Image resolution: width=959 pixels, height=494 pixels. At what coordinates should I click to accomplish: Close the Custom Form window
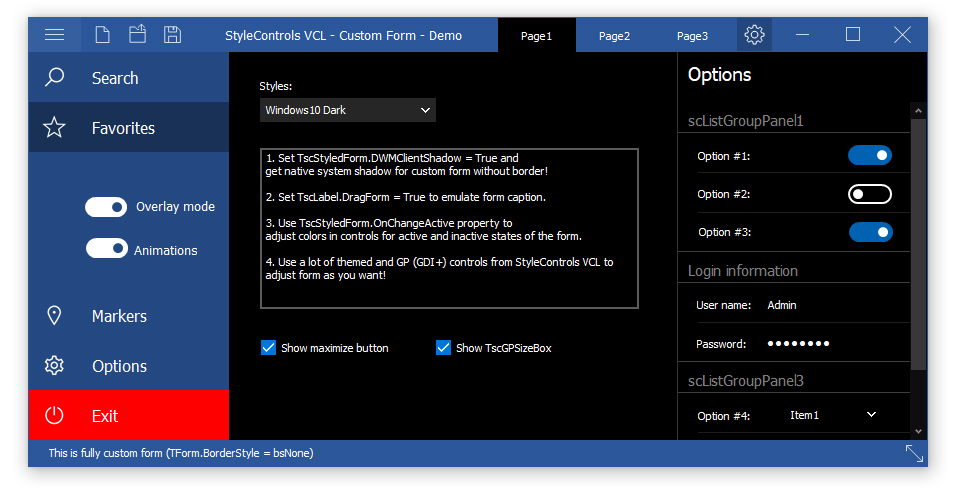coord(902,35)
